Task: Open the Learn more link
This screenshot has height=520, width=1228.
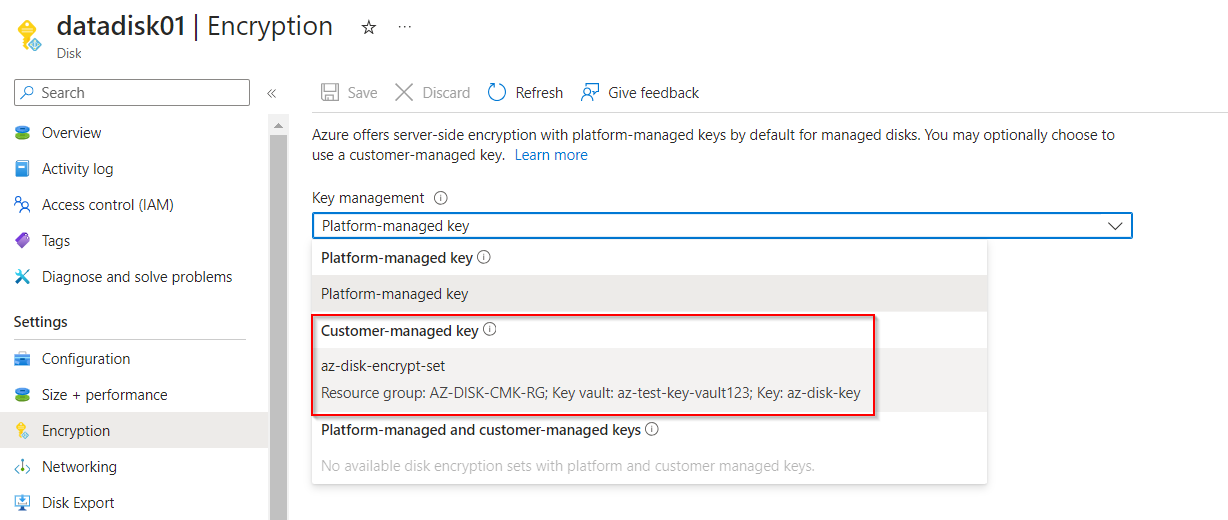Action: 551,155
